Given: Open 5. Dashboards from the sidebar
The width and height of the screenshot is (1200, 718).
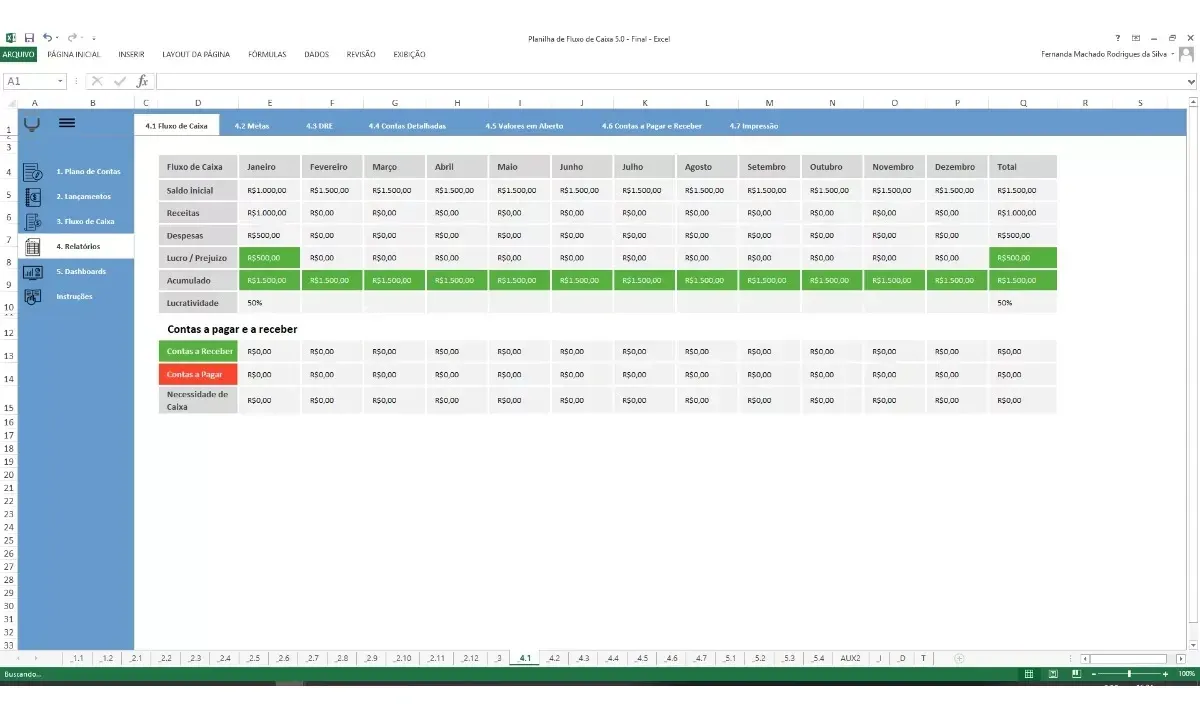Looking at the screenshot, I should (x=81, y=272).
